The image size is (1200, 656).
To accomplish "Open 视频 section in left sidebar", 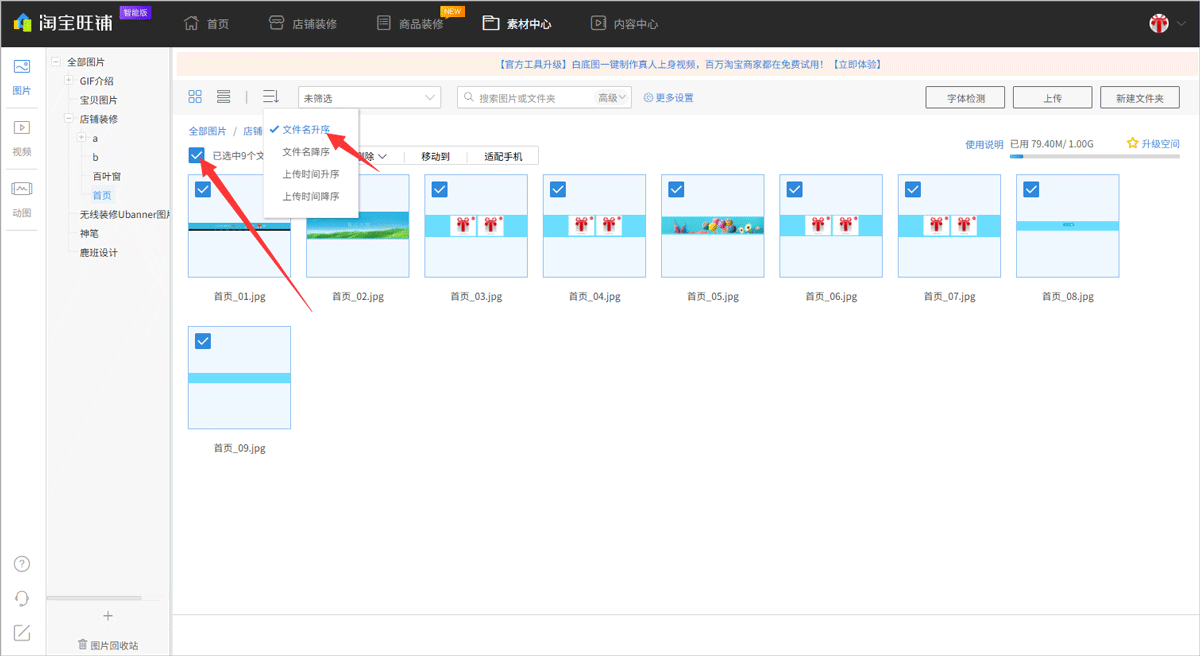I will [22, 138].
